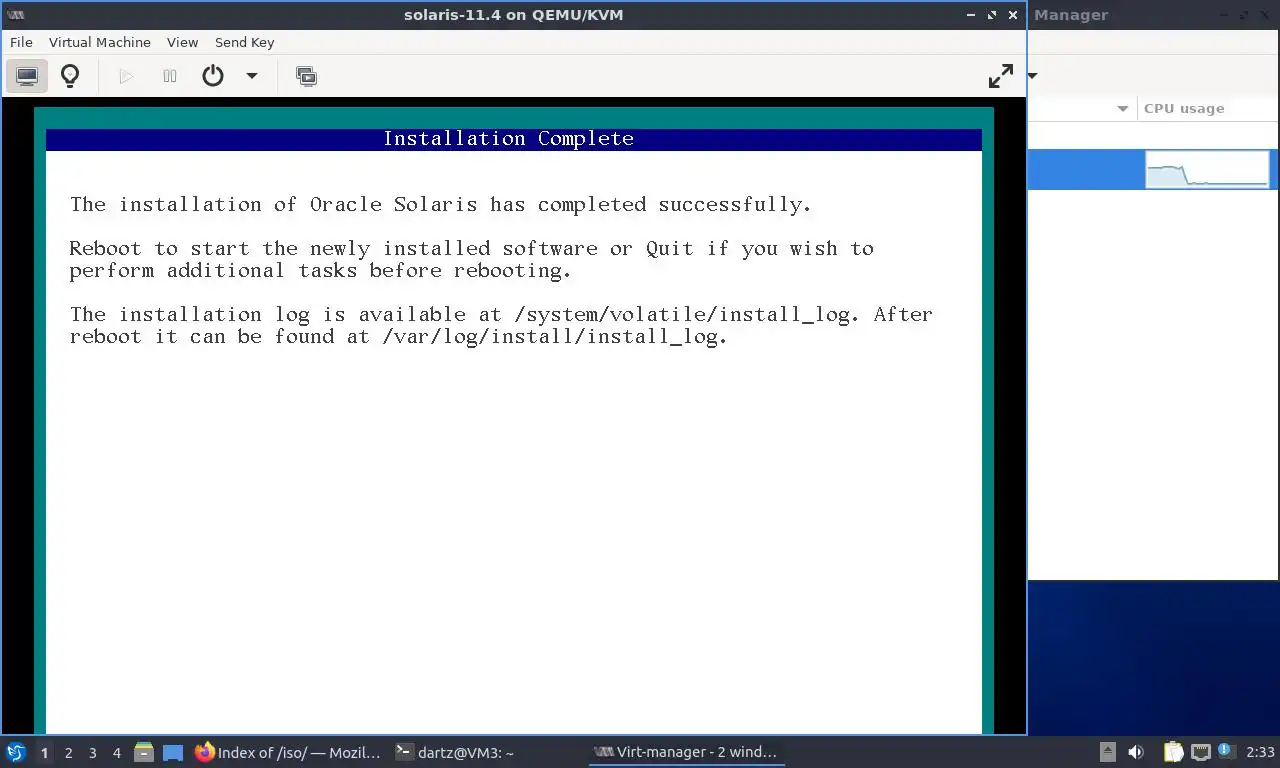Select the CPU usage graph row in Manager

[1207, 169]
